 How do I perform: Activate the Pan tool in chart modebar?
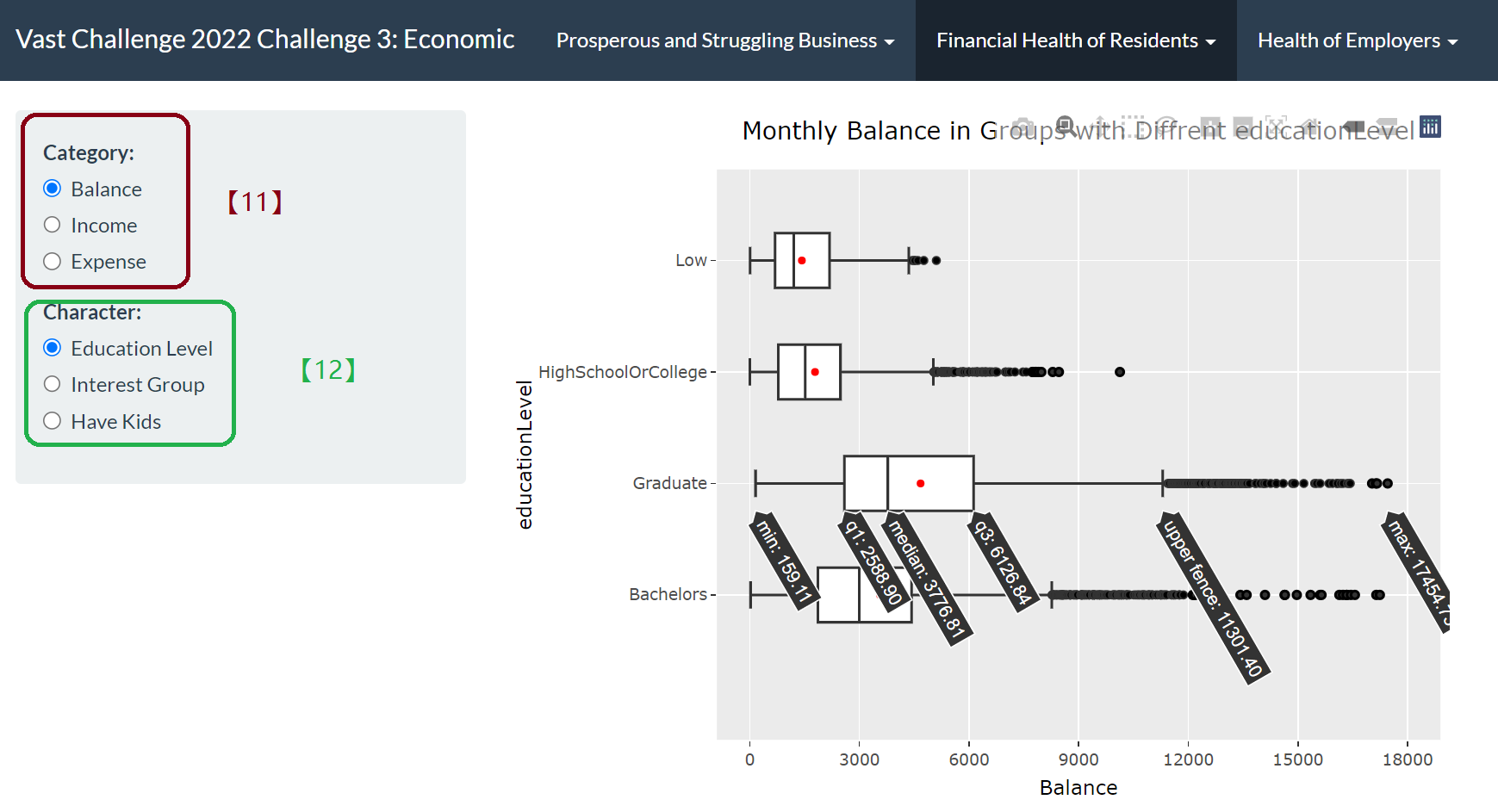point(1098,127)
